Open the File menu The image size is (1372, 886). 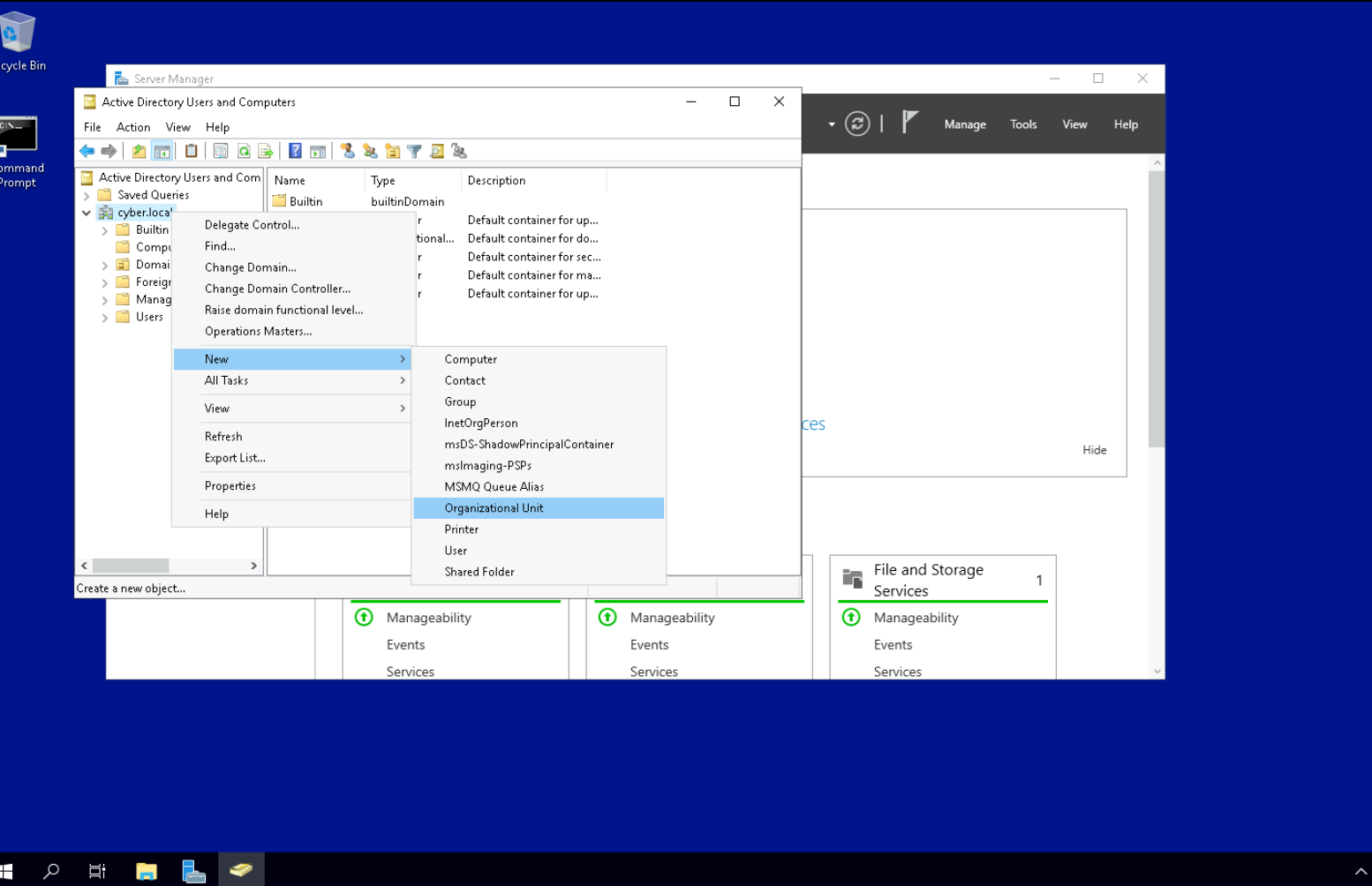click(93, 127)
